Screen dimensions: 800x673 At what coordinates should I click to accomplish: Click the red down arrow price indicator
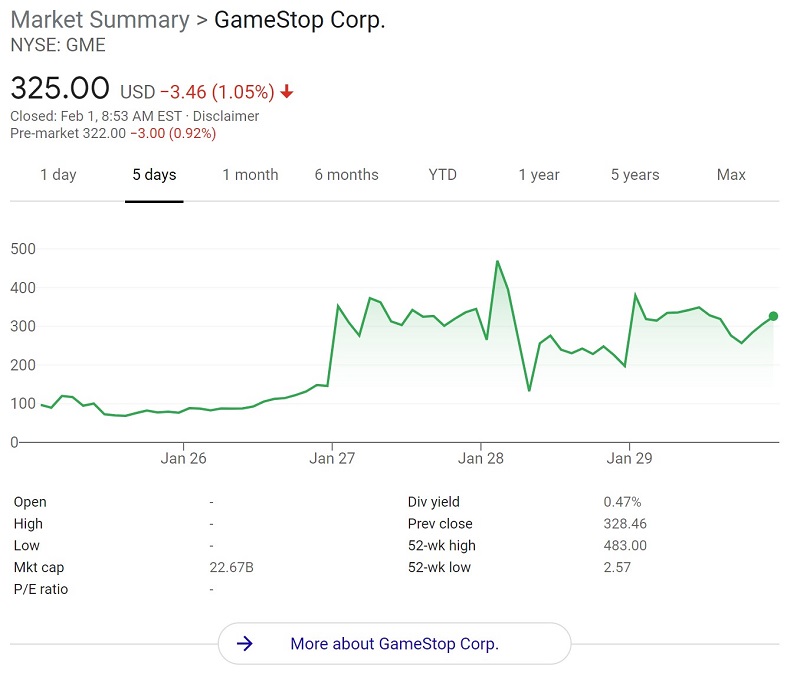(287, 92)
